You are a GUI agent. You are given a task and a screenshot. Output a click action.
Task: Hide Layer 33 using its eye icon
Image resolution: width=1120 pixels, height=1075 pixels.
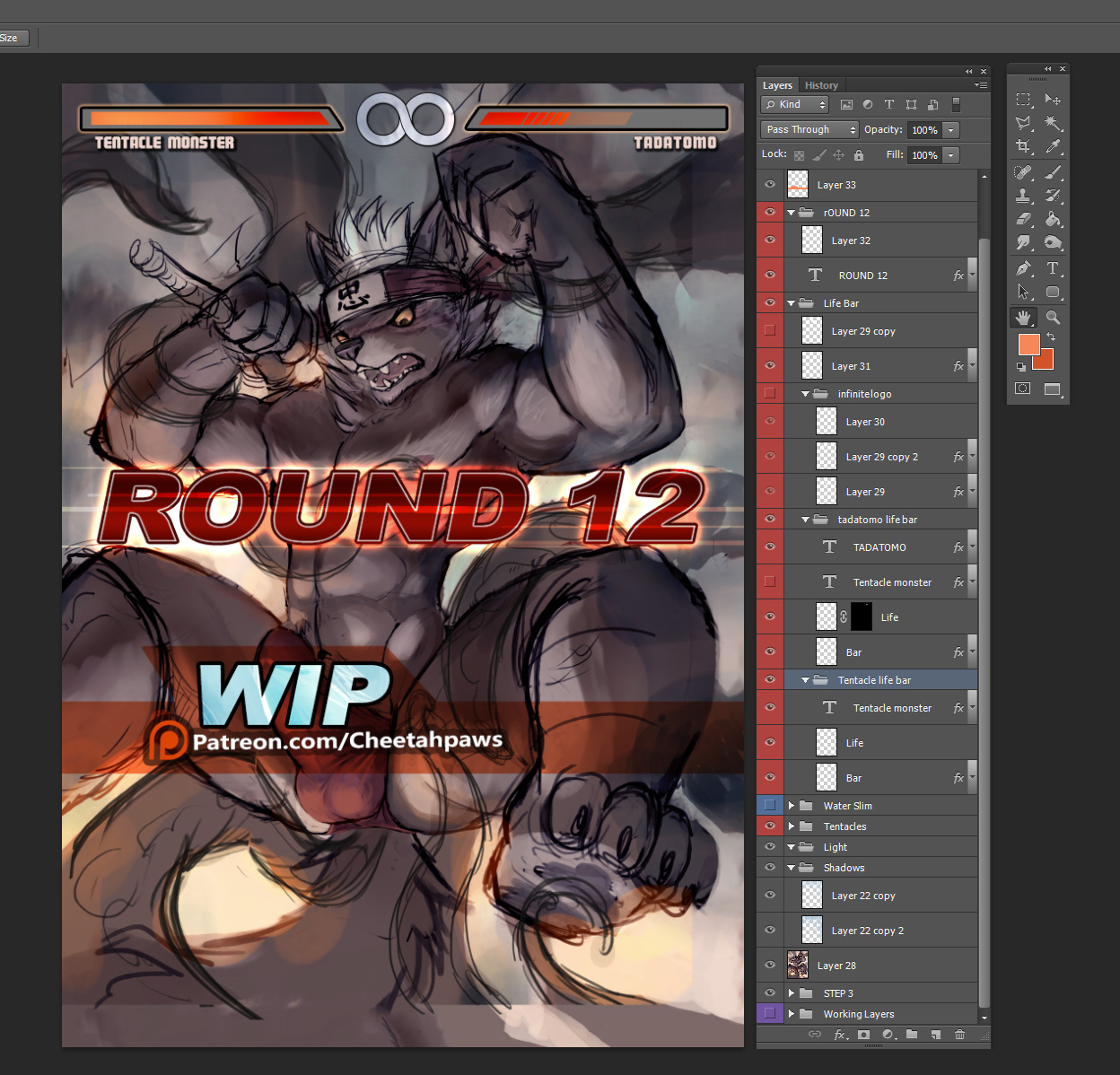tap(770, 184)
